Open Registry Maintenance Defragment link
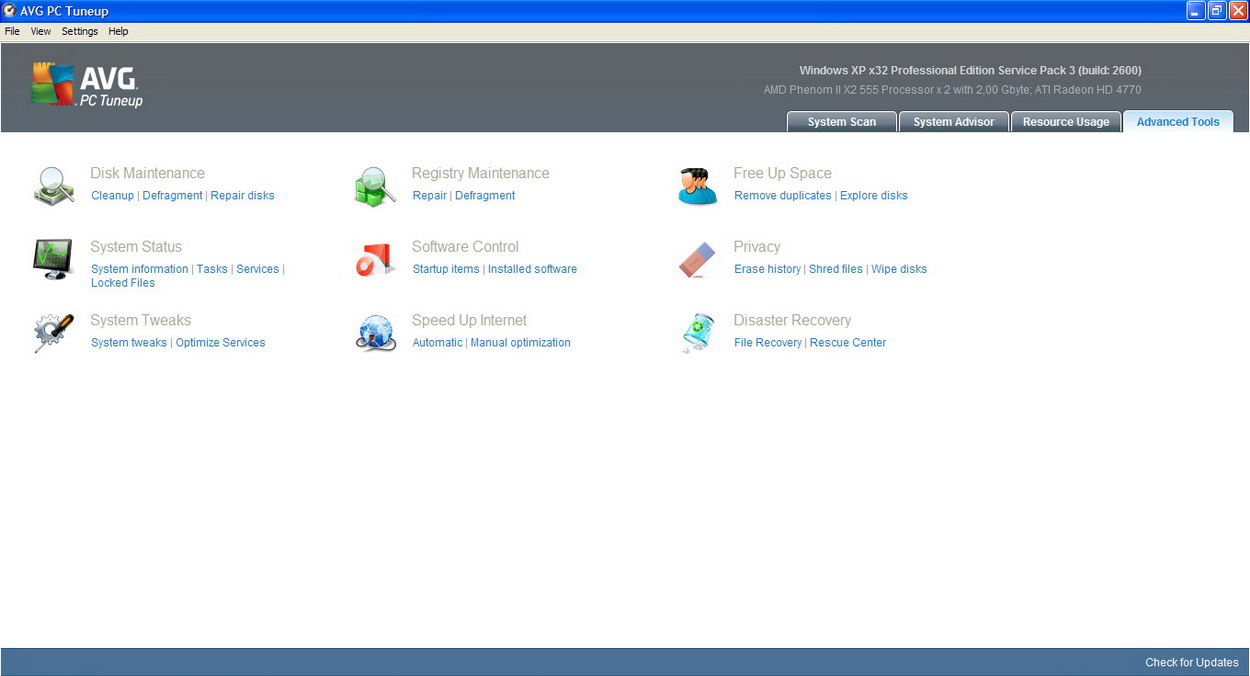This screenshot has height=676, width=1250. click(485, 196)
